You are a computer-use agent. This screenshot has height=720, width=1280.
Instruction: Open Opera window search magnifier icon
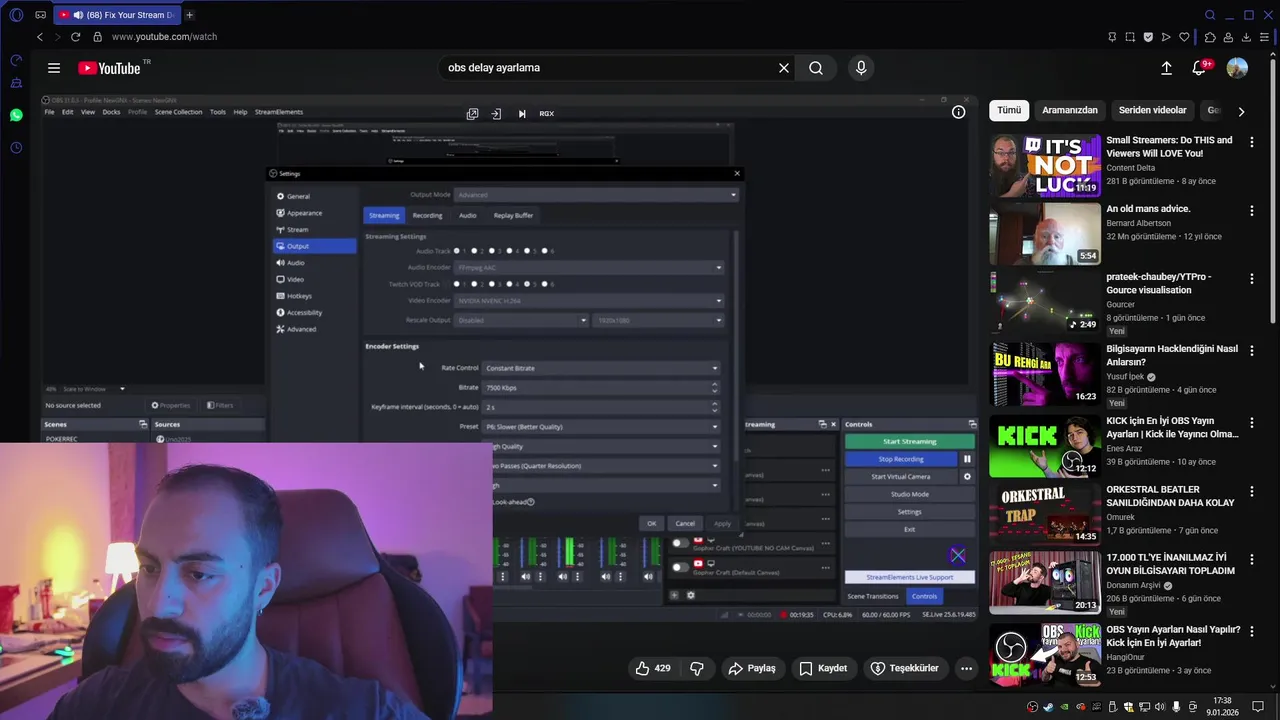coord(1210,15)
